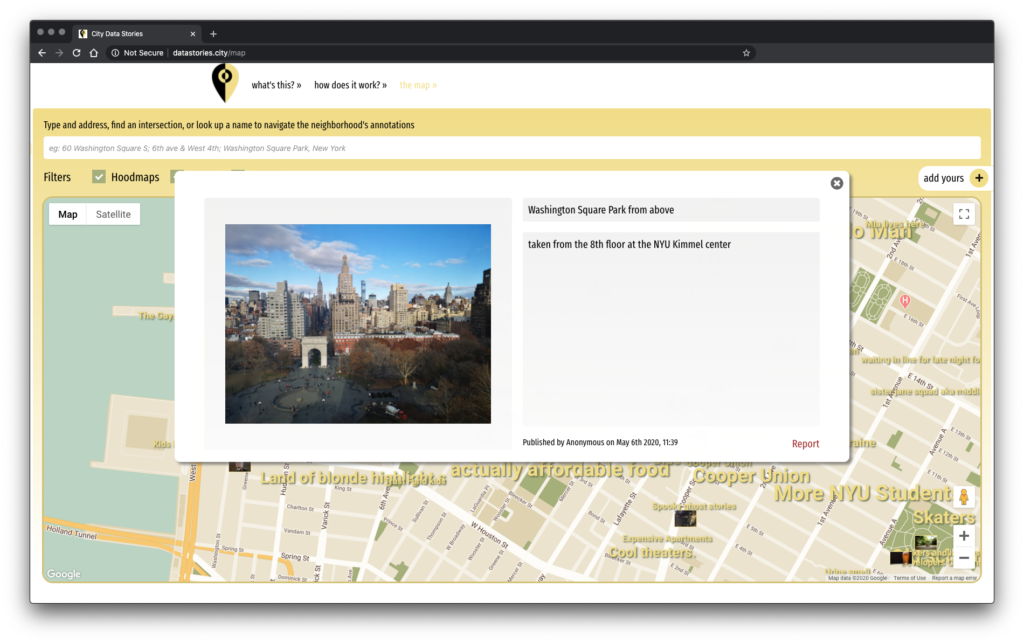Bookmark this page with star icon

746,53
